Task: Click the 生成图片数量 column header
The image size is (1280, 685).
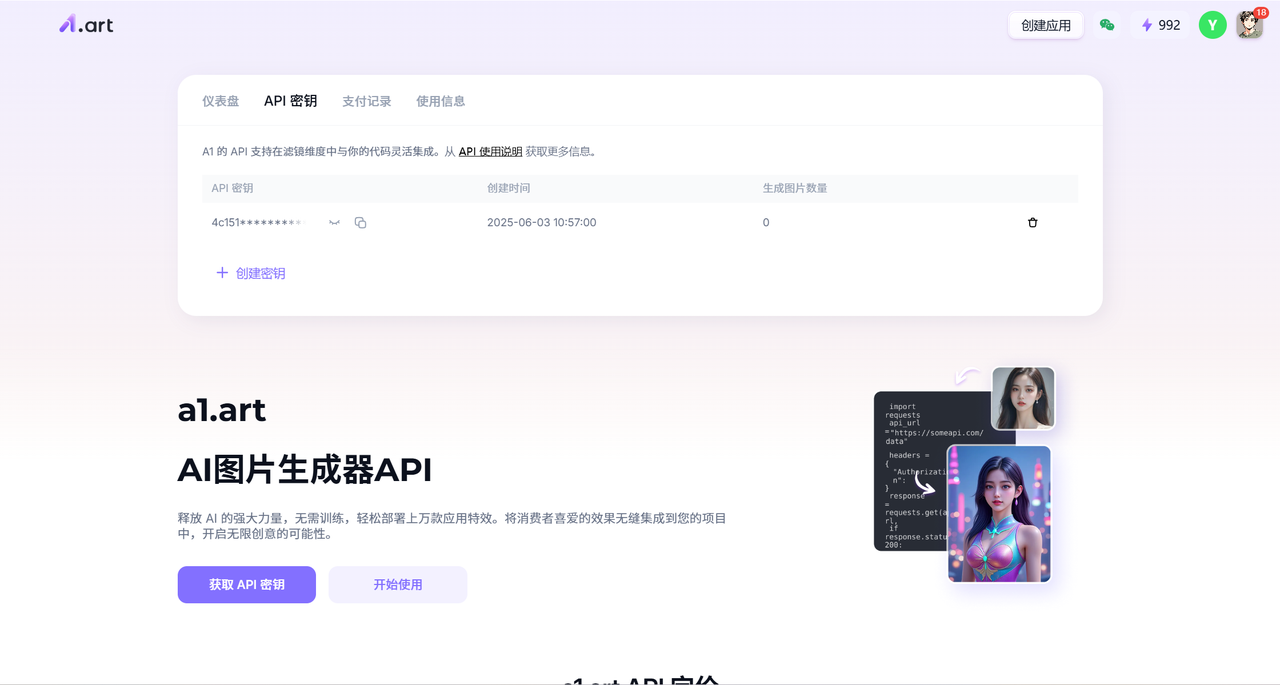Action: coord(795,188)
